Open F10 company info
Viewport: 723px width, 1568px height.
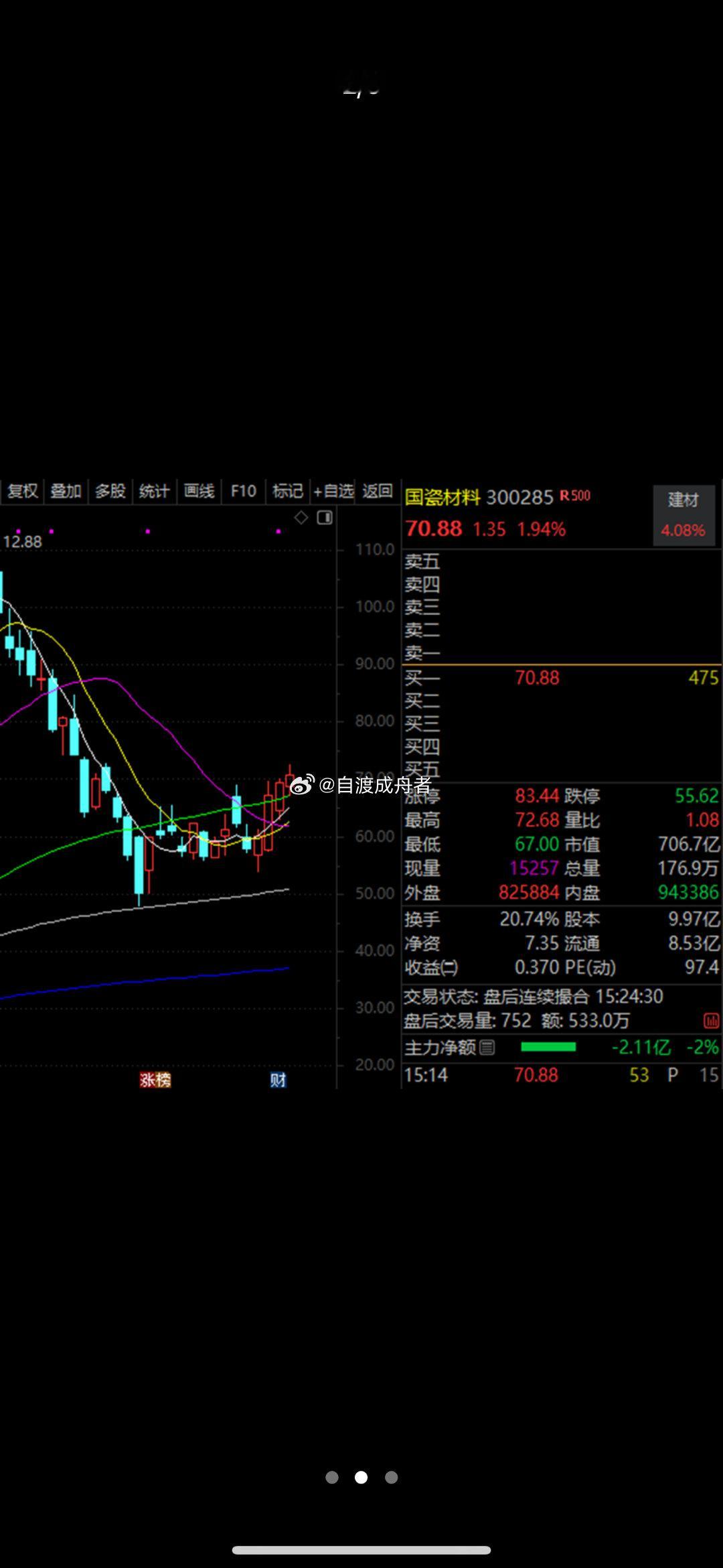[244, 491]
